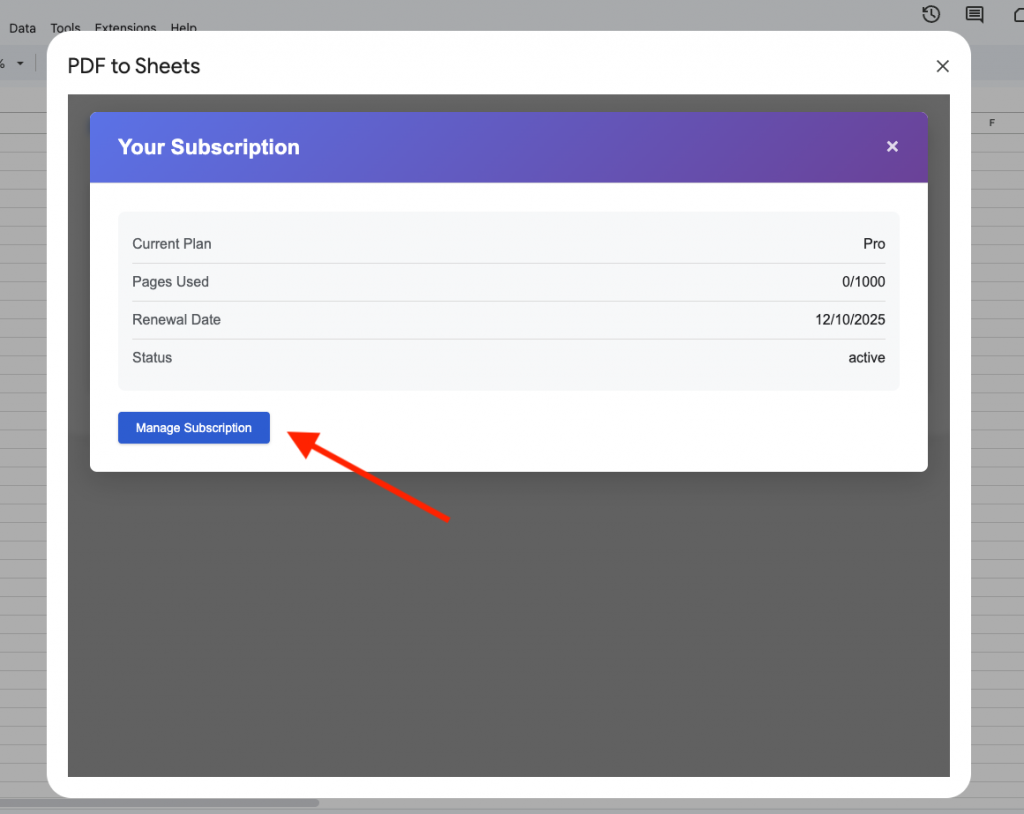
Task: Open the Tools menu
Action: (65, 28)
